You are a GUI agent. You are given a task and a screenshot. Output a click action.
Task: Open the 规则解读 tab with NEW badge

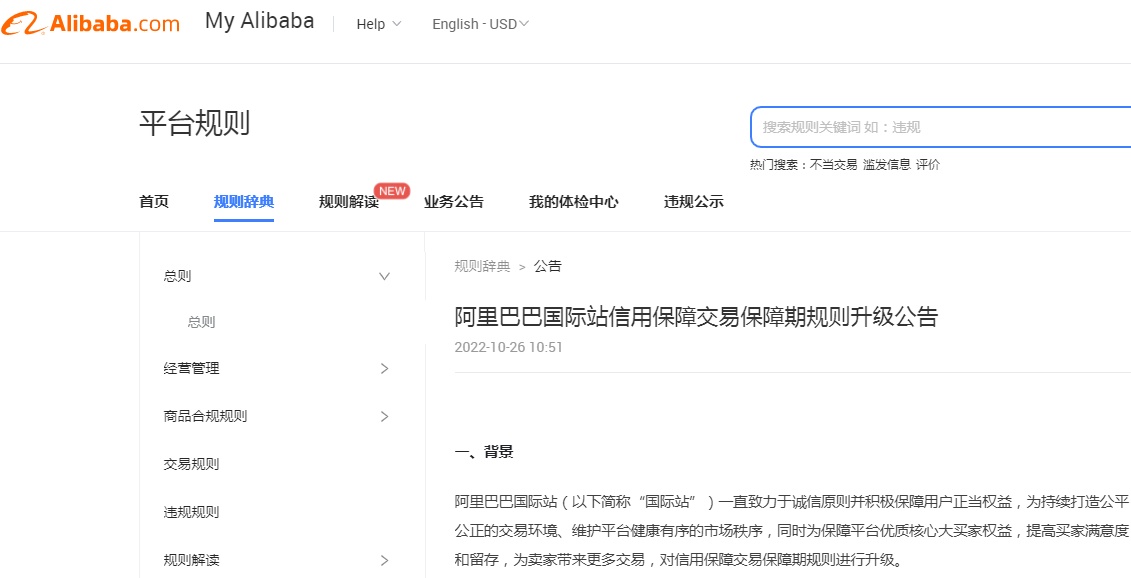click(348, 202)
